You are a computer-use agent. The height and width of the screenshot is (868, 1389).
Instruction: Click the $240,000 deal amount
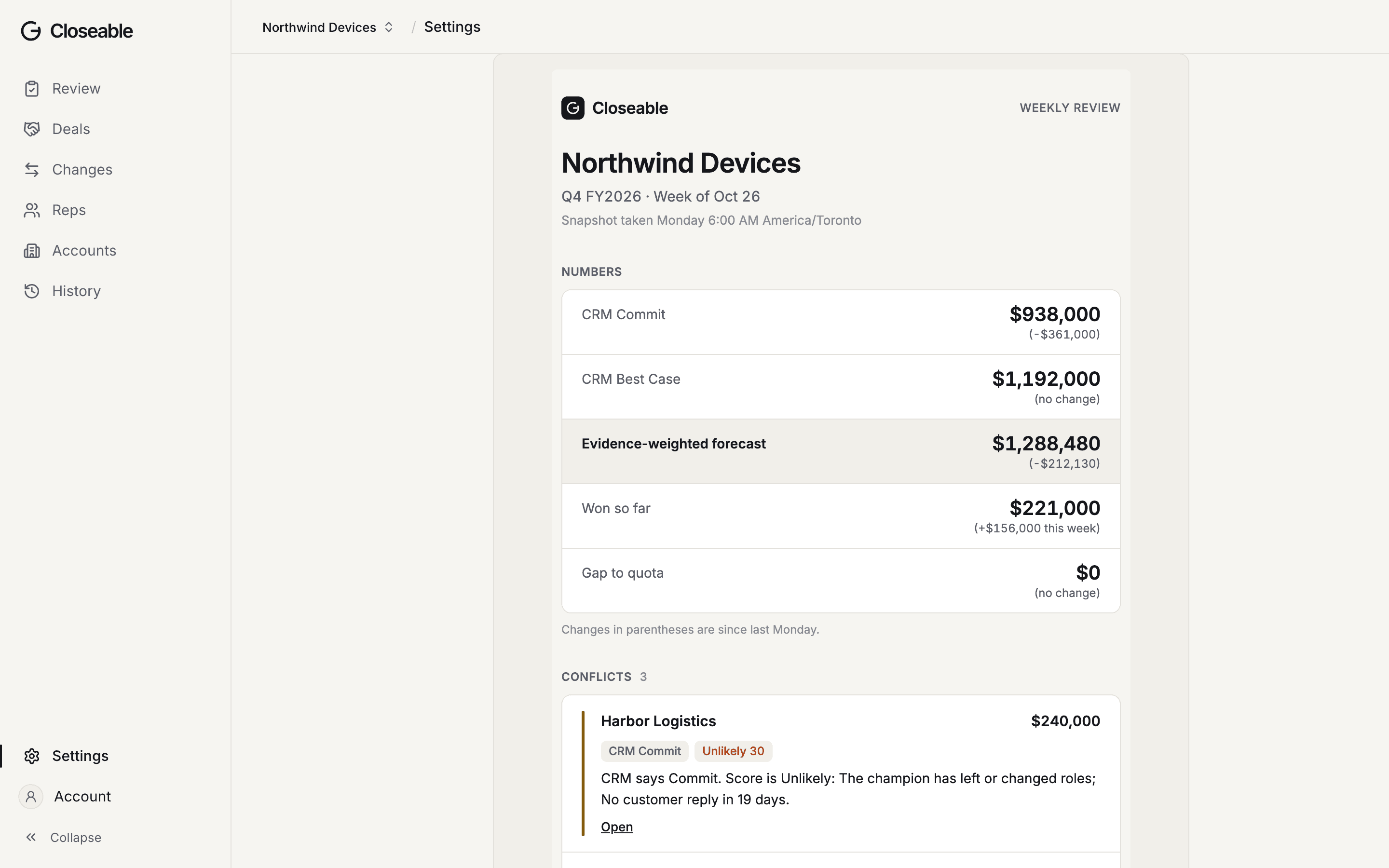click(x=1065, y=721)
